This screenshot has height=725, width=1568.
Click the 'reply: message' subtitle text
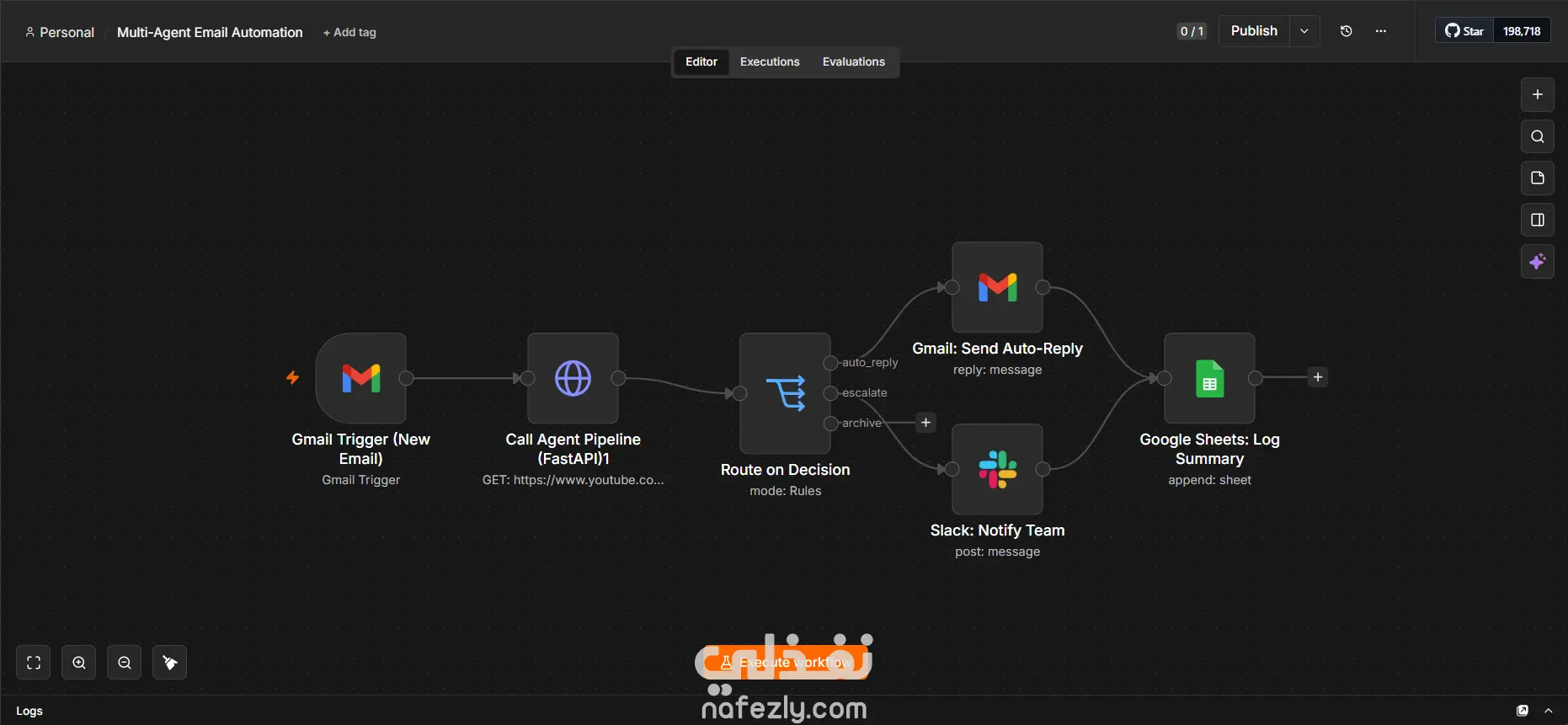tap(997, 370)
